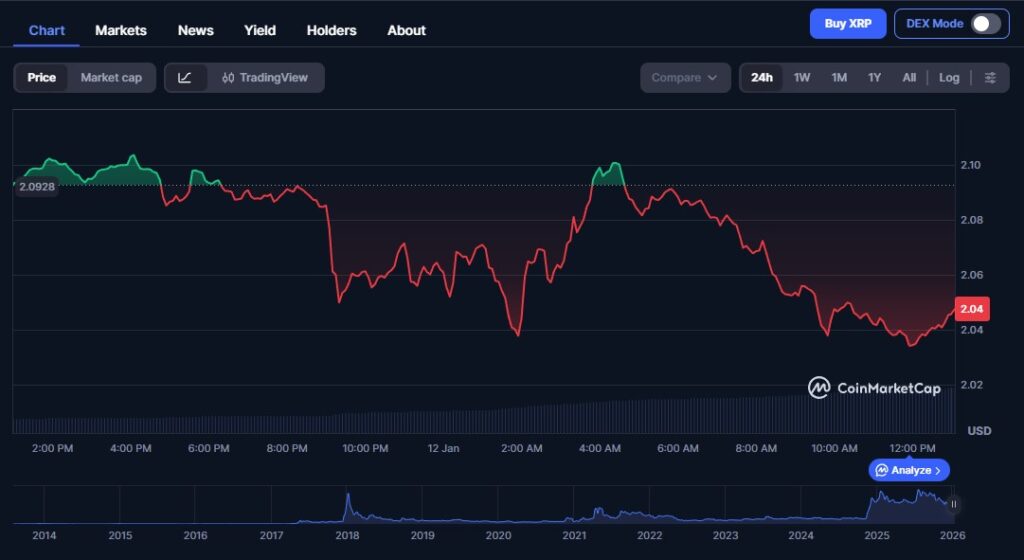The width and height of the screenshot is (1024, 560).
Task: Open TradingView candlestick chart mode
Action: (265, 78)
